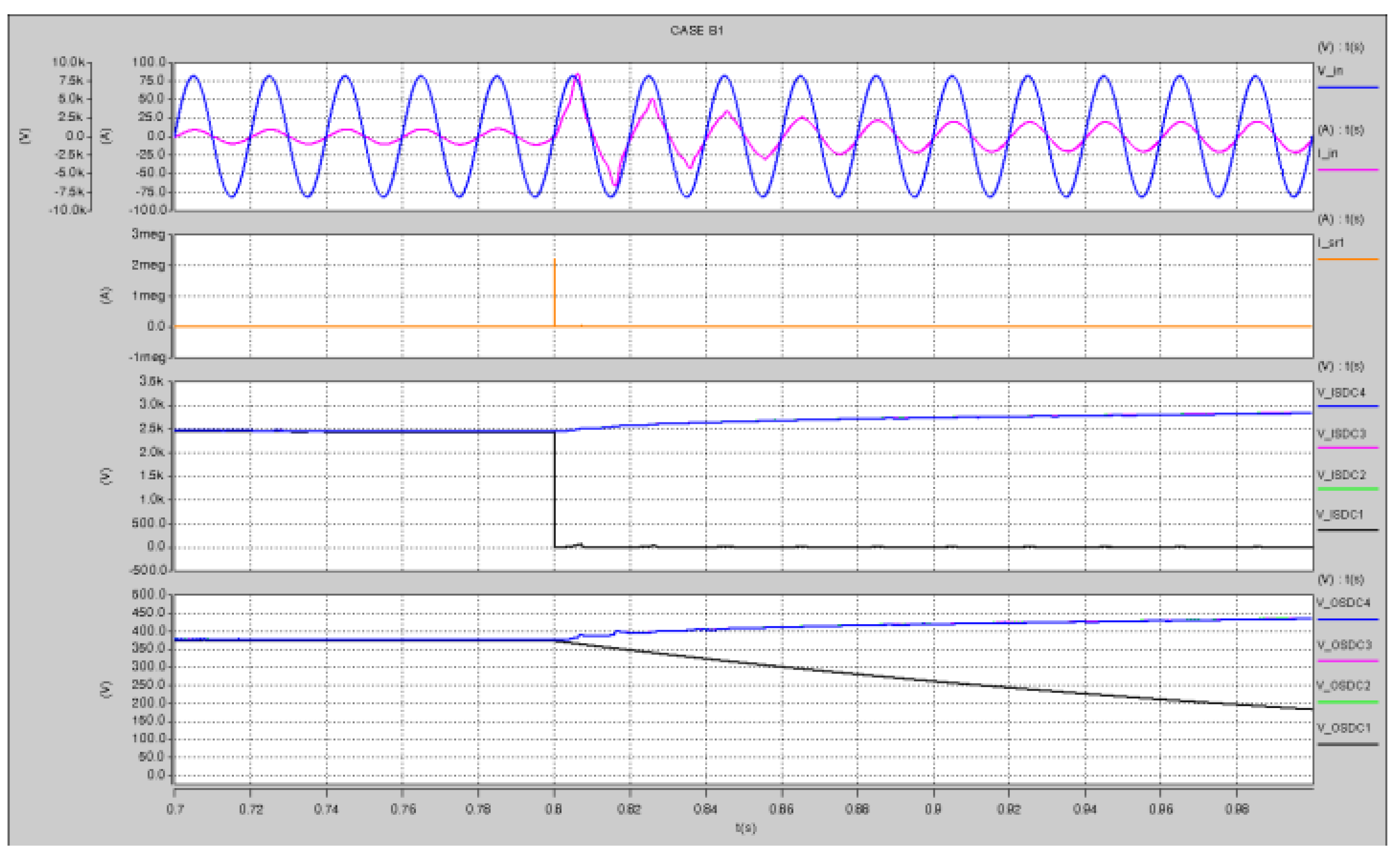Viewport: 1400px width, 867px height.
Task: Click the blue V_in legend line
Action: click(1347, 87)
